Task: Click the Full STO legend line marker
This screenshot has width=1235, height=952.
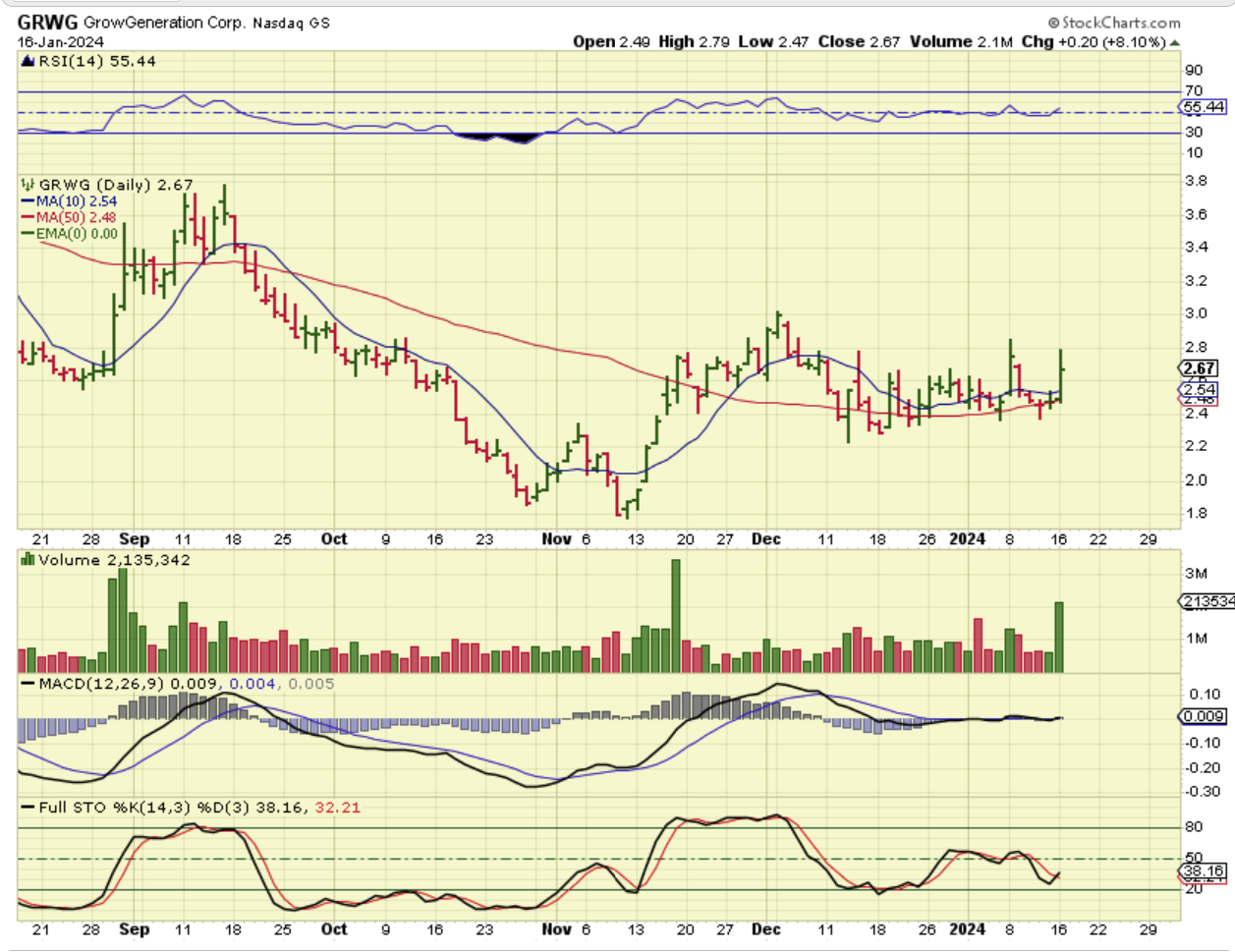Action: (x=28, y=808)
